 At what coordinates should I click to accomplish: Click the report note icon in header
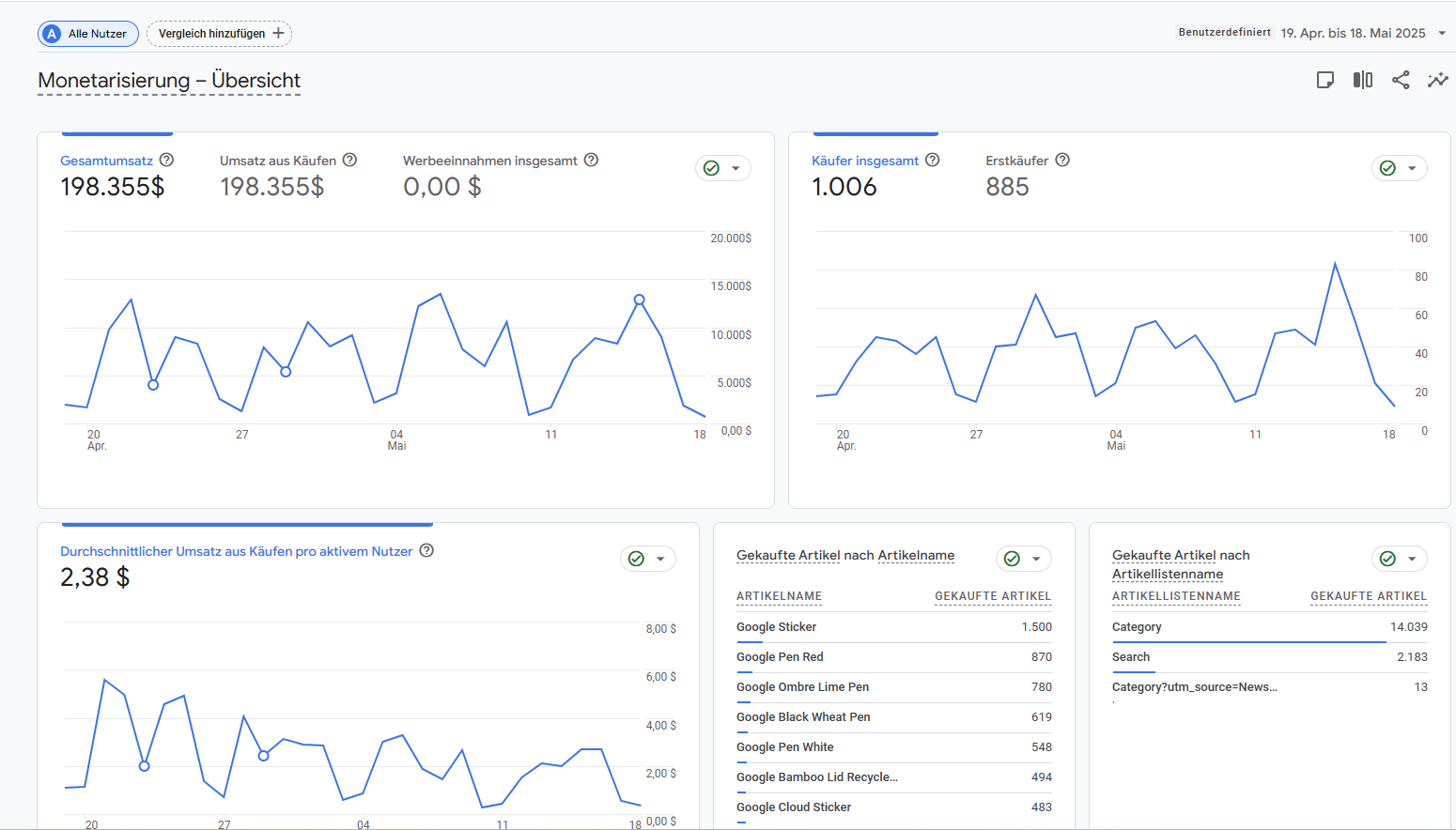(x=1324, y=80)
